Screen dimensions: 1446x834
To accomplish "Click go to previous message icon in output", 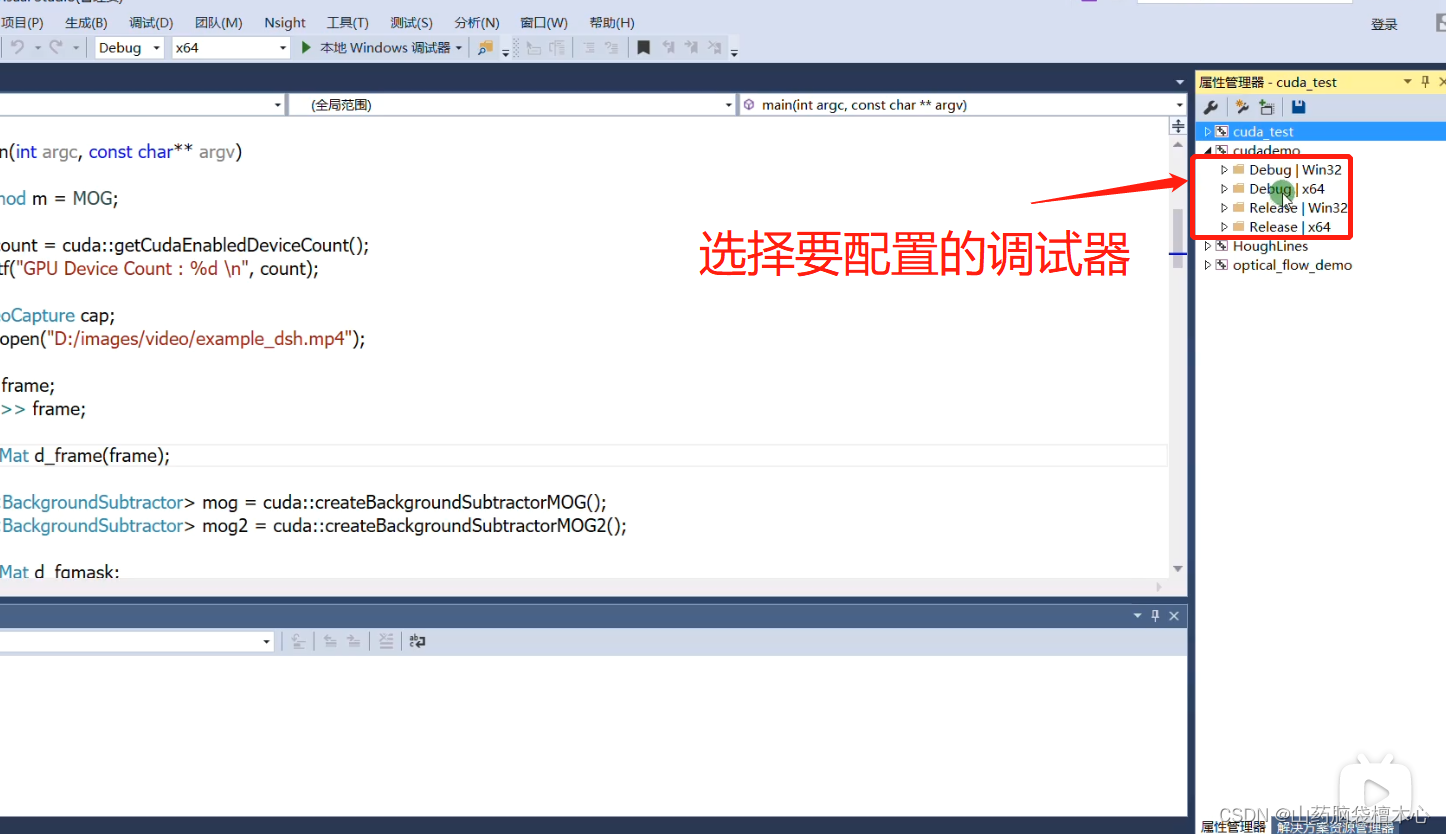I will [x=329, y=642].
